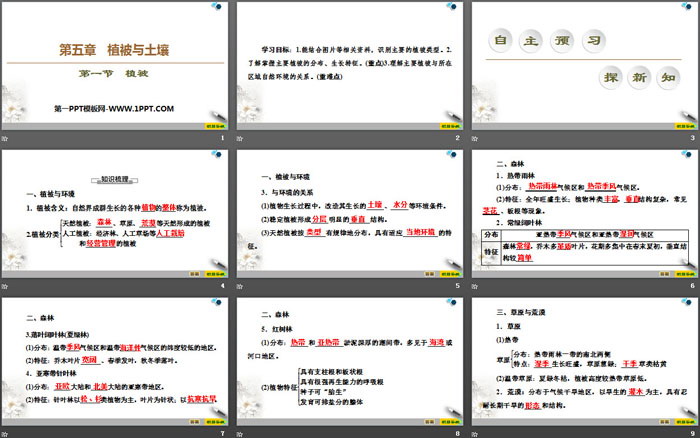Click slide number 7 label

pyautogui.click(x=223, y=434)
